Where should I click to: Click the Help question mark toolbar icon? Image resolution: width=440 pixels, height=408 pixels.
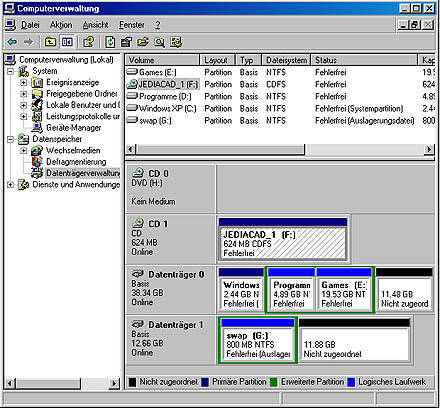(x=89, y=42)
